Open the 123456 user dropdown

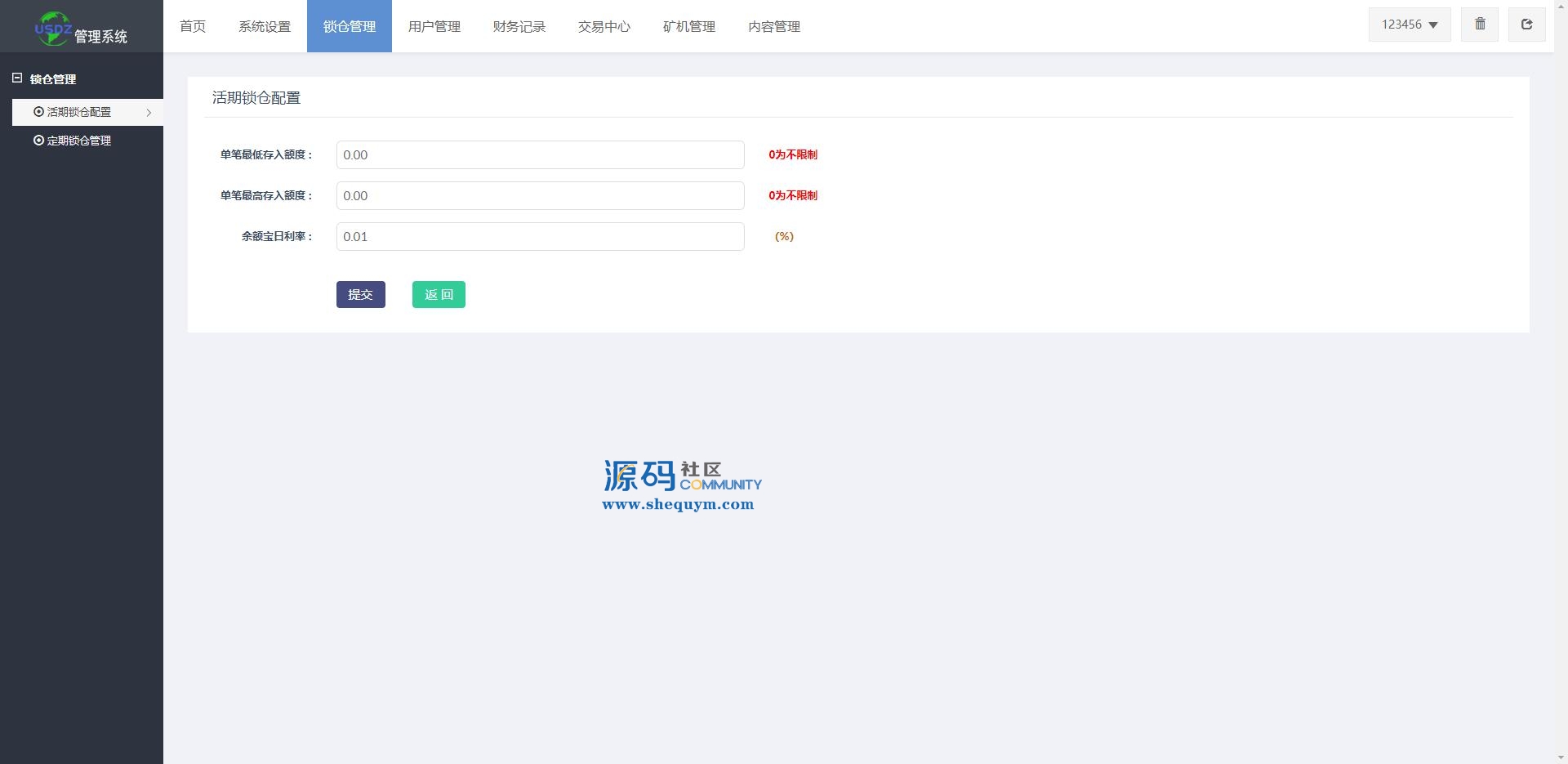1410,25
